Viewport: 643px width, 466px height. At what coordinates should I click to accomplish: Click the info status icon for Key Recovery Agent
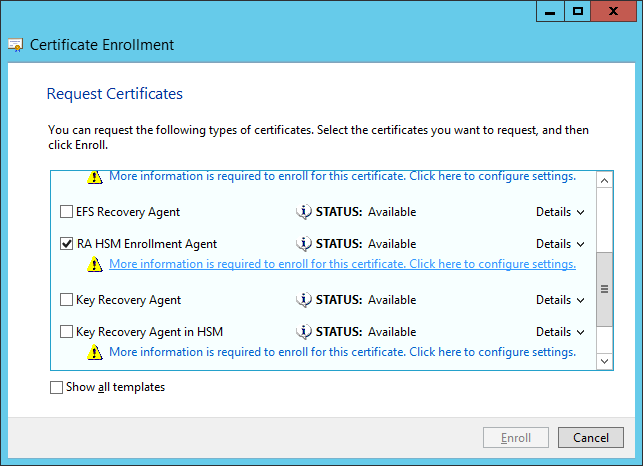point(305,300)
